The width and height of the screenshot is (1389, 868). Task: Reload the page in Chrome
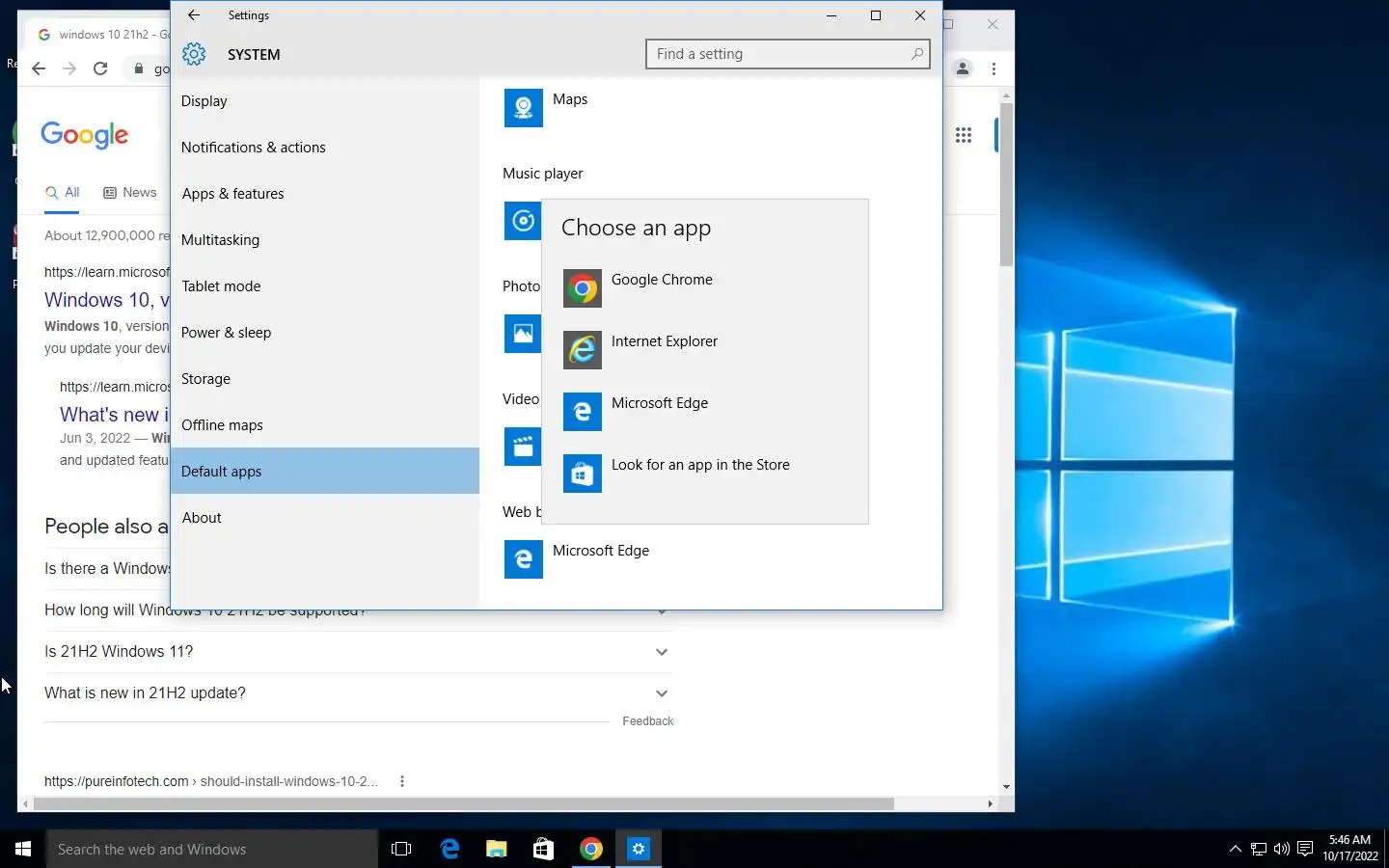100,68
